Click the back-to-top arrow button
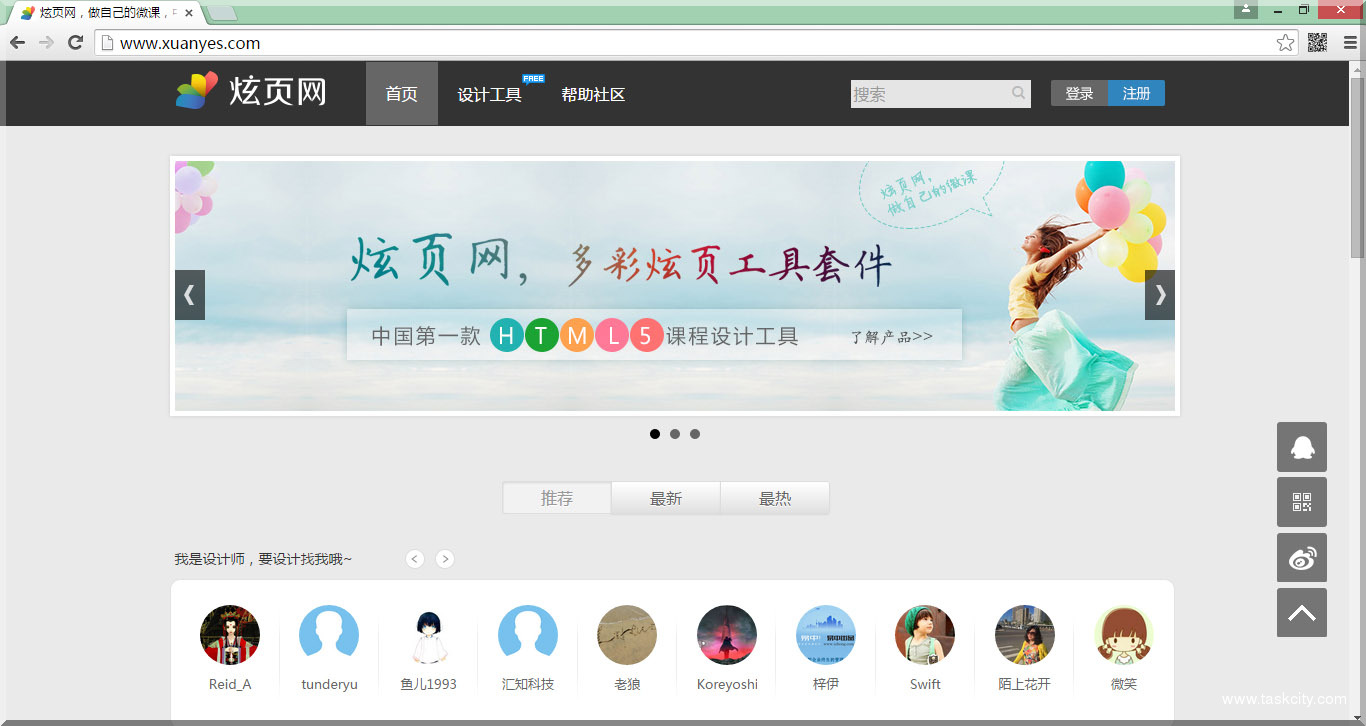Screen dimensions: 1366x726 [1301, 613]
